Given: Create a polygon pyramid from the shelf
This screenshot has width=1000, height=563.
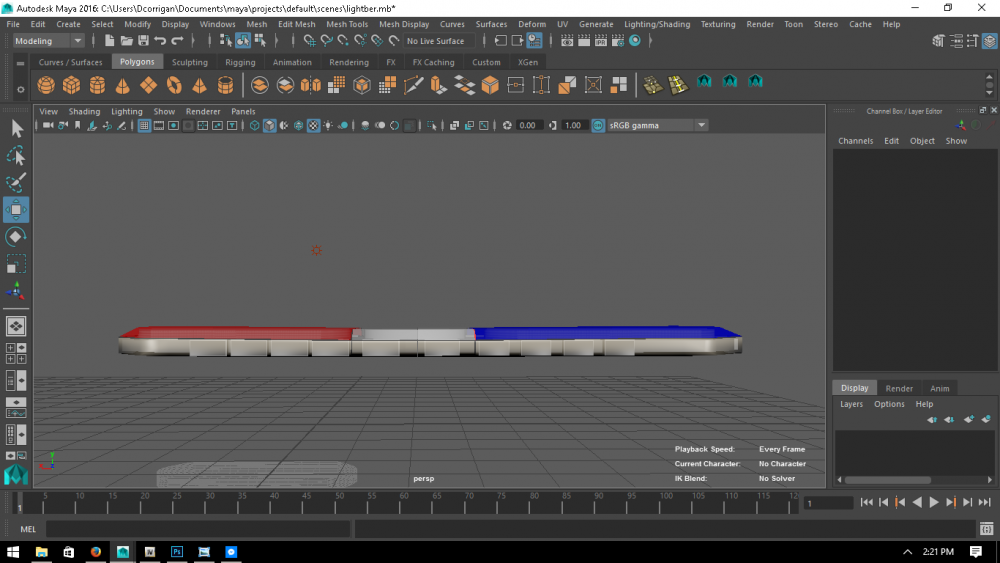Looking at the screenshot, I should [200, 85].
